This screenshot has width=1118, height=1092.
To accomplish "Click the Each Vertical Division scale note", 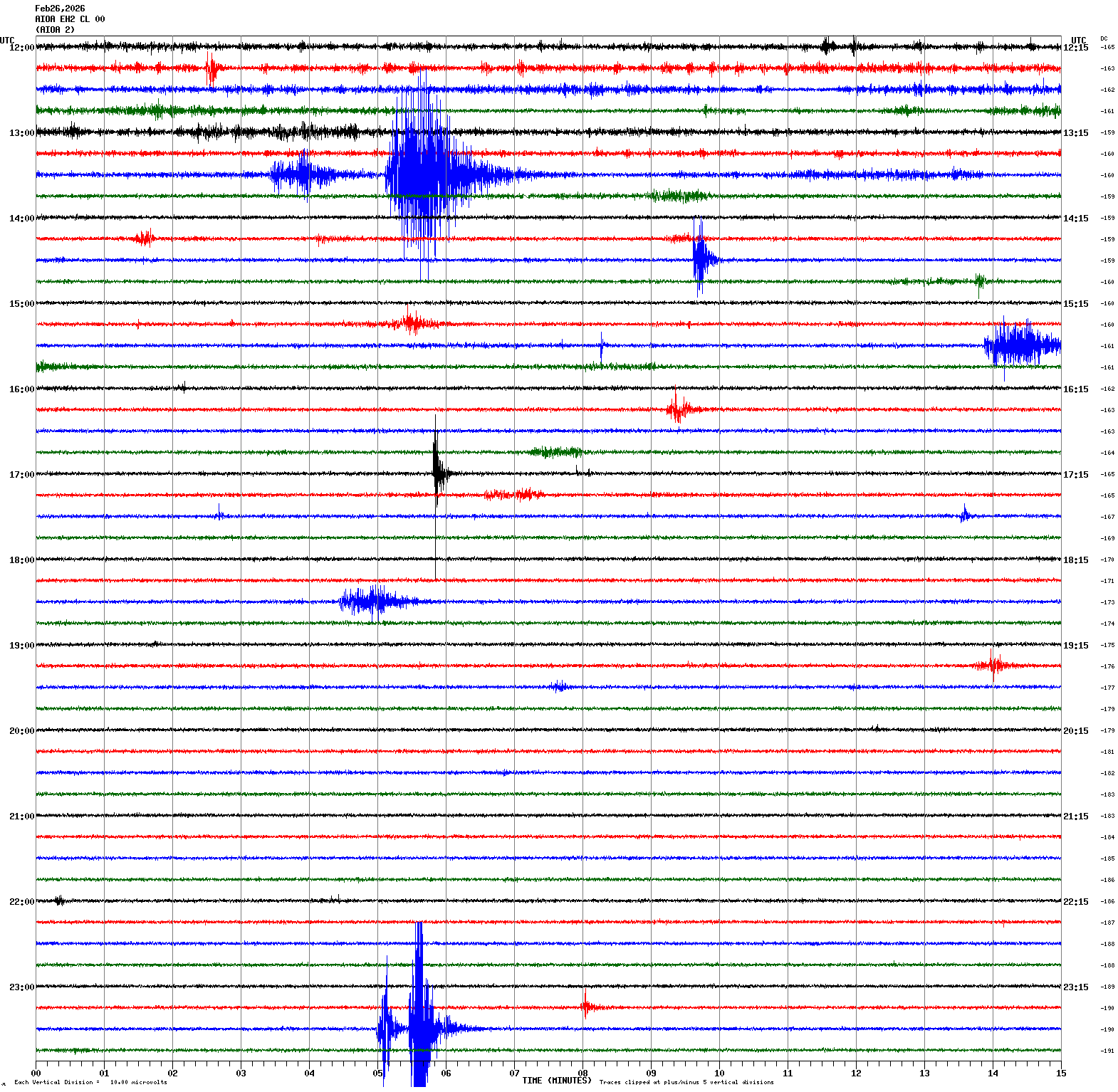I will click(x=90, y=1083).
